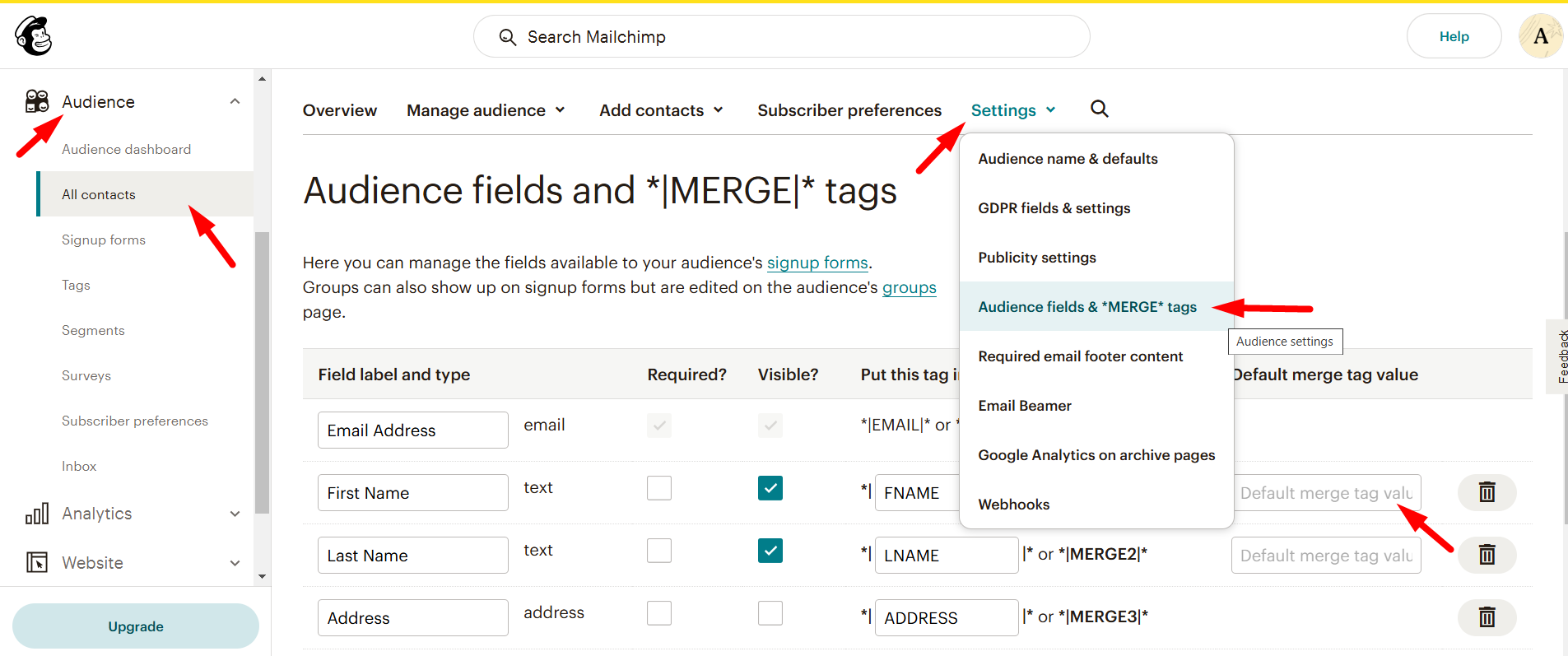This screenshot has width=1568, height=656.
Task: Toggle Visible checkbox for Address
Action: click(770, 613)
